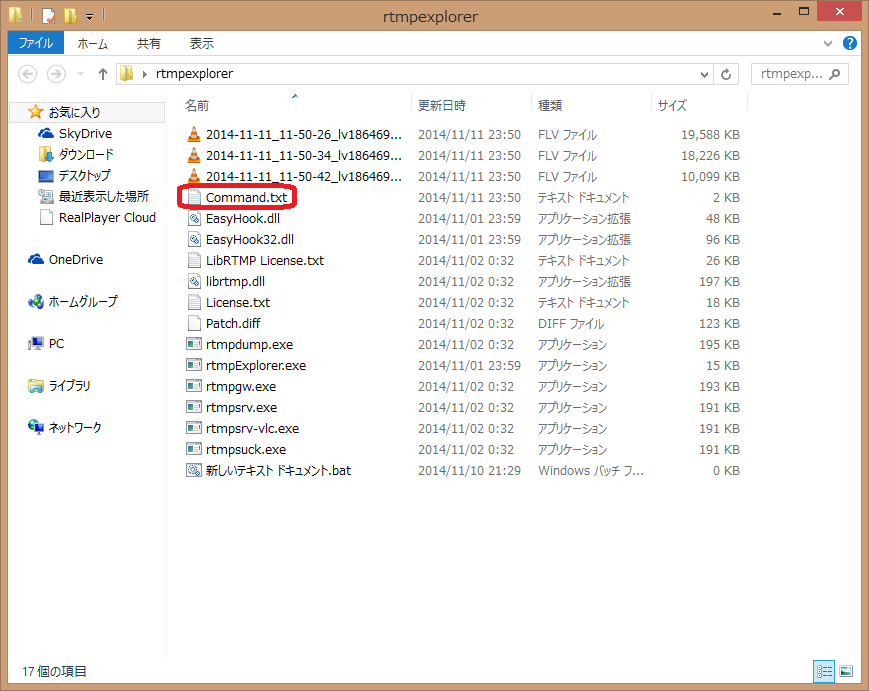869x691 pixels.
Task: Open the Quick Access Toolbar customize dropdown
Action: point(90,16)
